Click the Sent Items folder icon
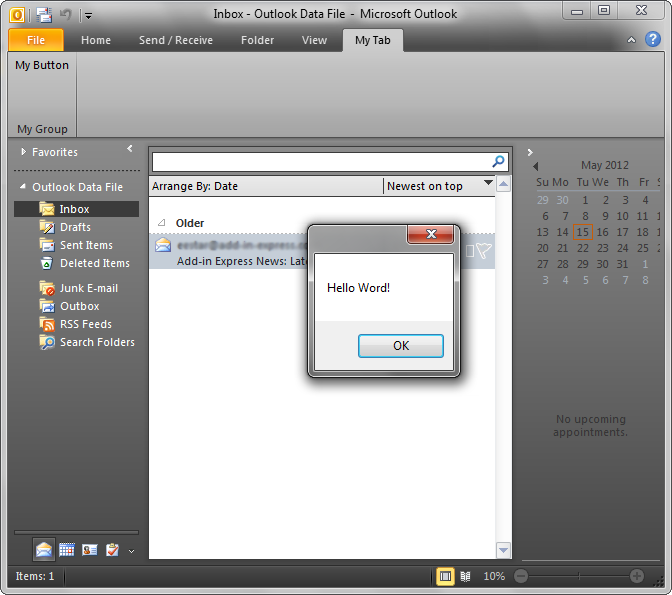The image size is (672, 595). pos(47,245)
